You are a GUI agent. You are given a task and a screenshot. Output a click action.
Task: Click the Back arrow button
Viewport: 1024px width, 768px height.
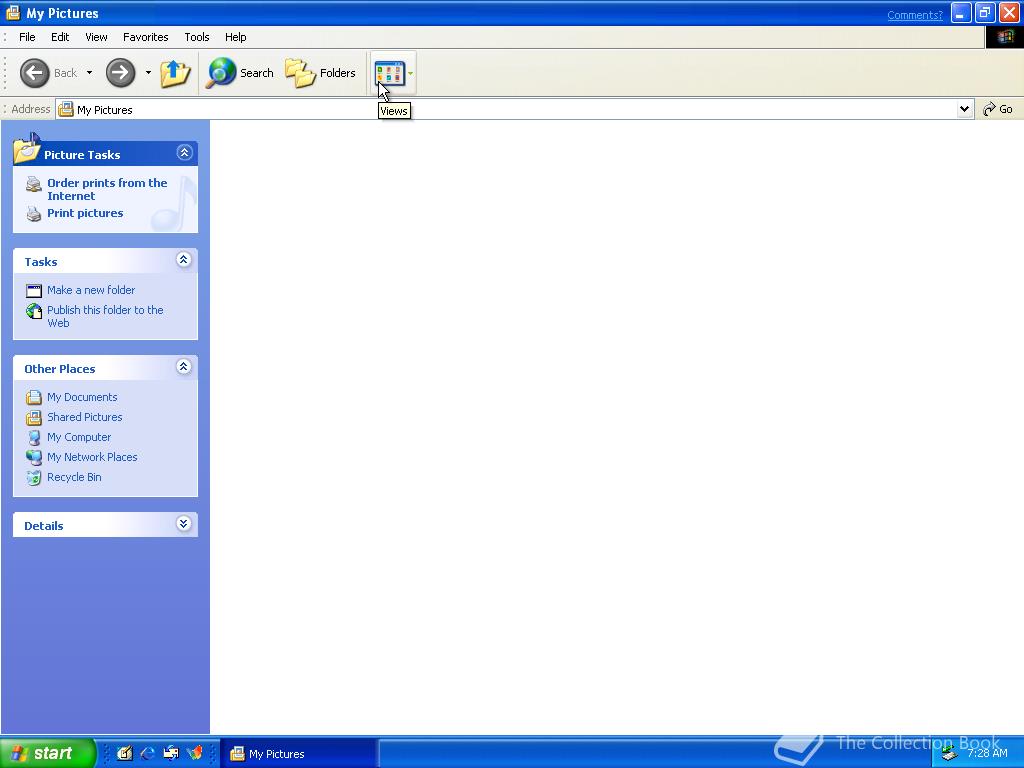[35, 72]
